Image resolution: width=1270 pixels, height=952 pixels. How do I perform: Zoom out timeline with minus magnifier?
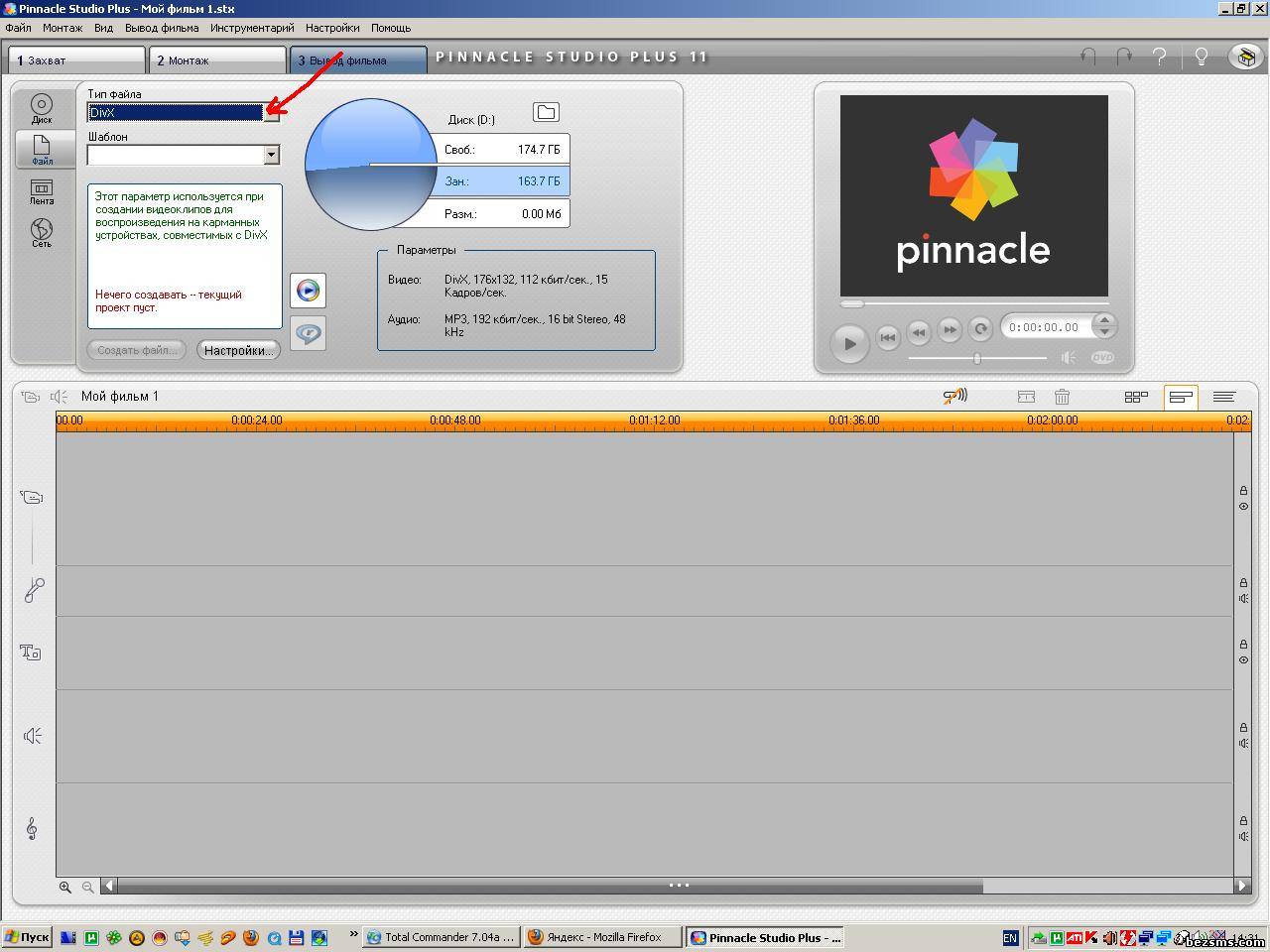[88, 888]
